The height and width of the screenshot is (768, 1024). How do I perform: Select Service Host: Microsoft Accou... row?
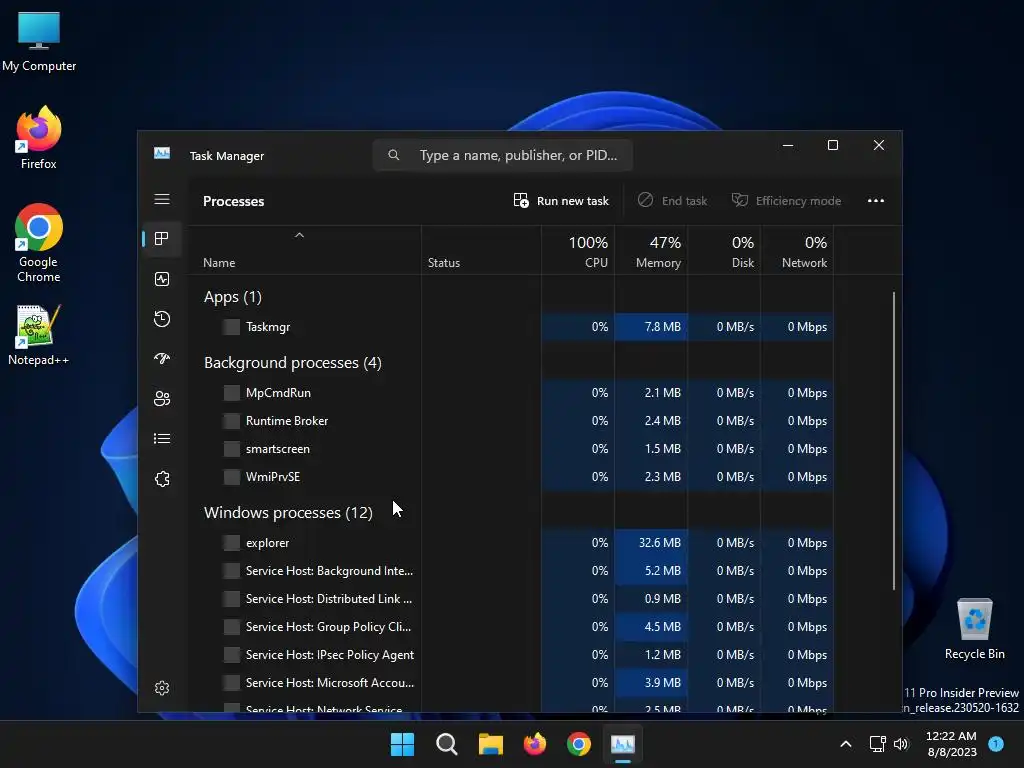point(511,683)
